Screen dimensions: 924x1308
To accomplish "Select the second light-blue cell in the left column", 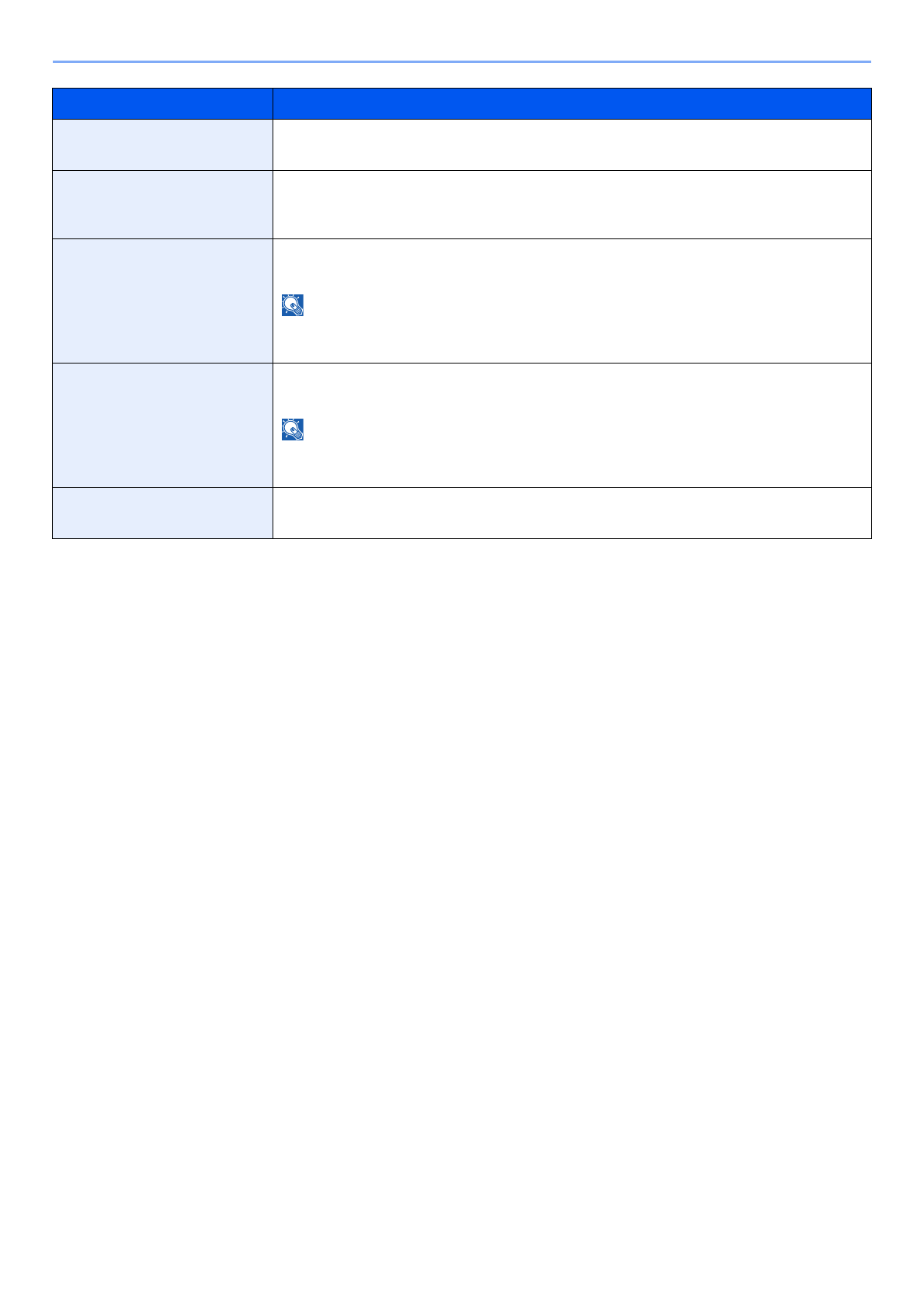I will click(162, 204).
